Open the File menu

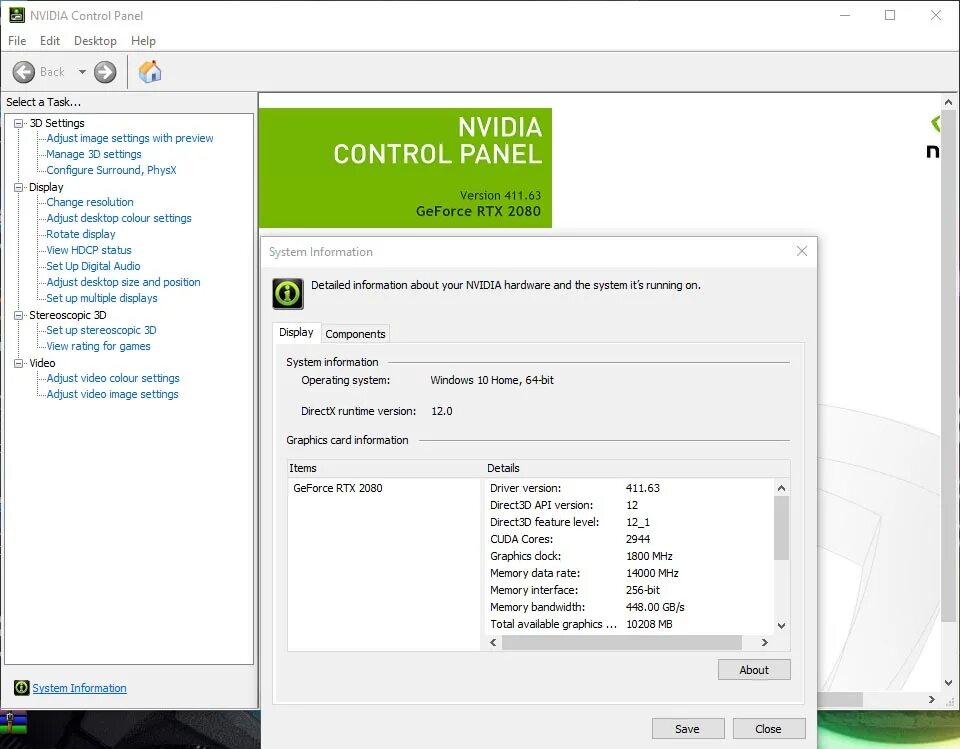[17, 40]
